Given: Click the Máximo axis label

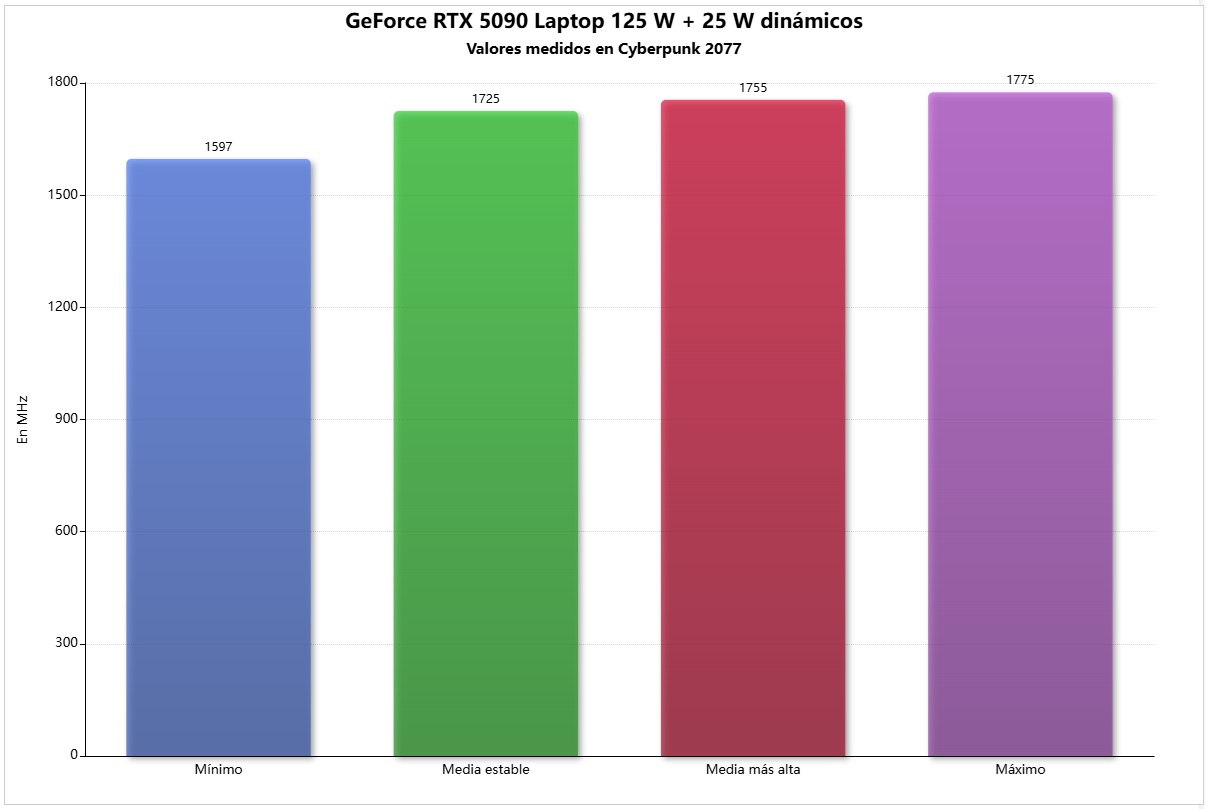Looking at the screenshot, I should pos(1020,770).
